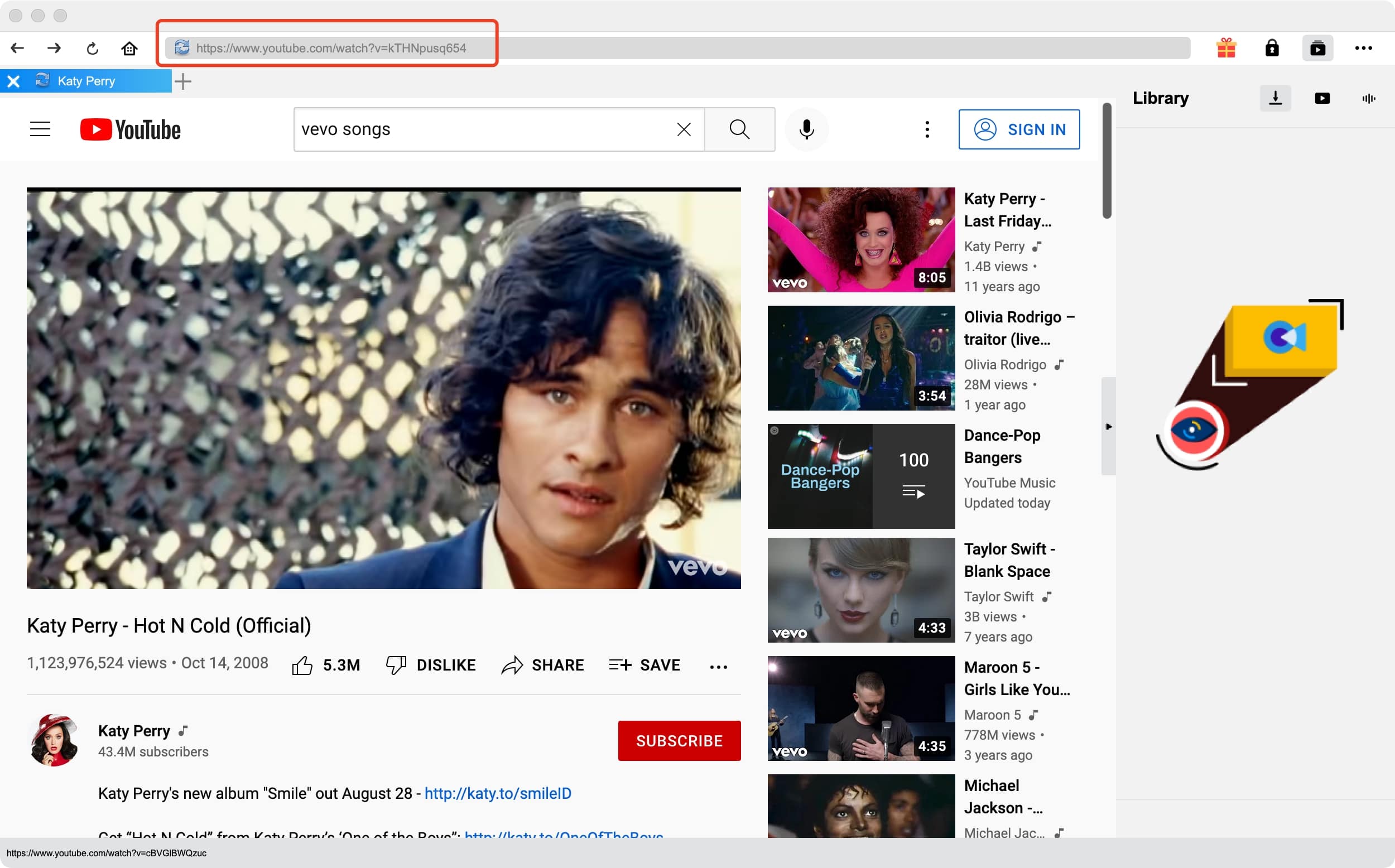Image resolution: width=1395 pixels, height=868 pixels.
Task: Open the katy.to/smileID link
Action: click(x=498, y=793)
